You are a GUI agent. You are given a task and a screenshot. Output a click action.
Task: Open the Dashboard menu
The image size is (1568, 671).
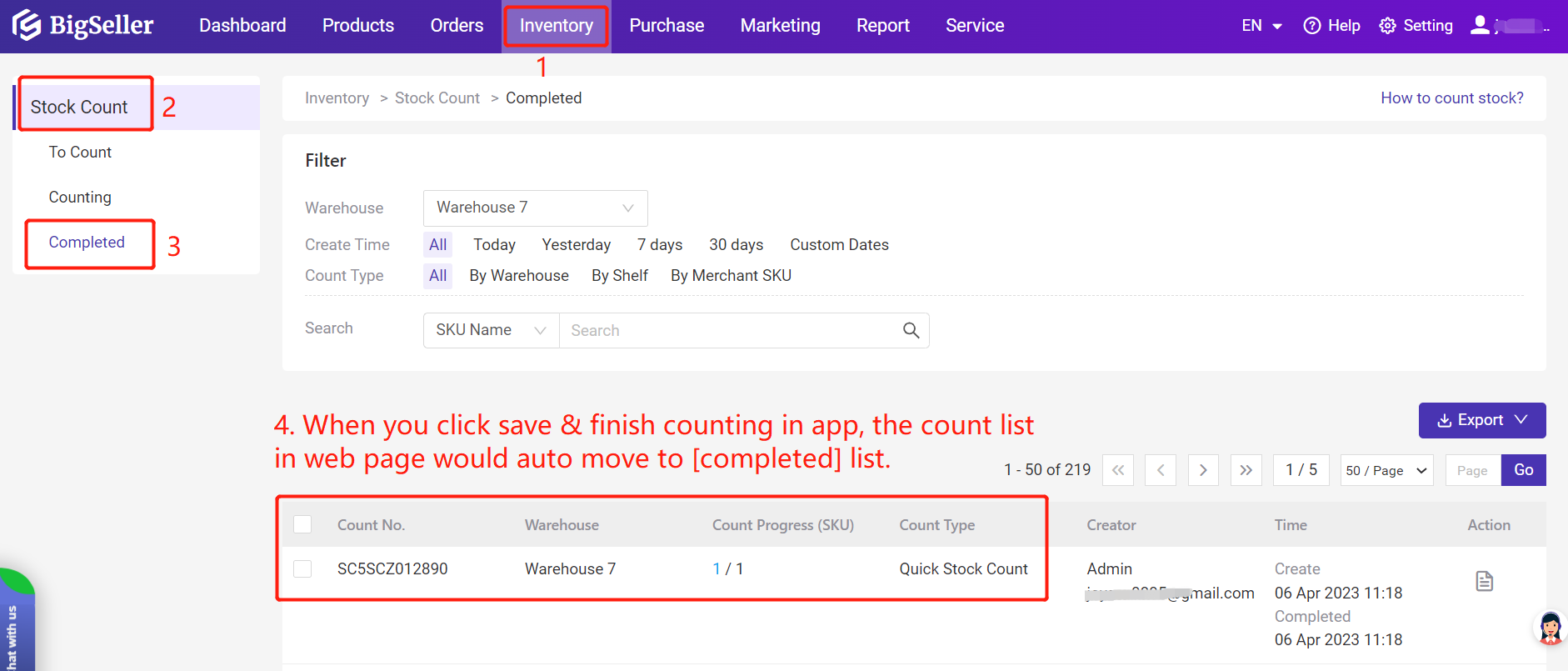pos(242,26)
